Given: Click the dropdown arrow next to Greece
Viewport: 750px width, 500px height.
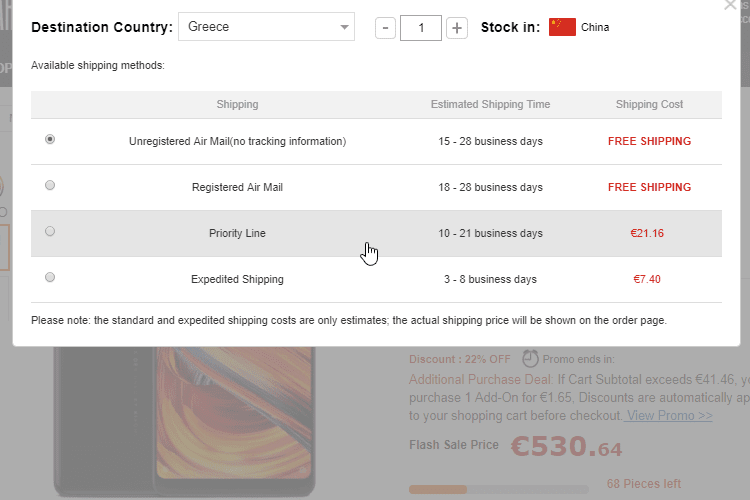Looking at the screenshot, I should point(344,27).
